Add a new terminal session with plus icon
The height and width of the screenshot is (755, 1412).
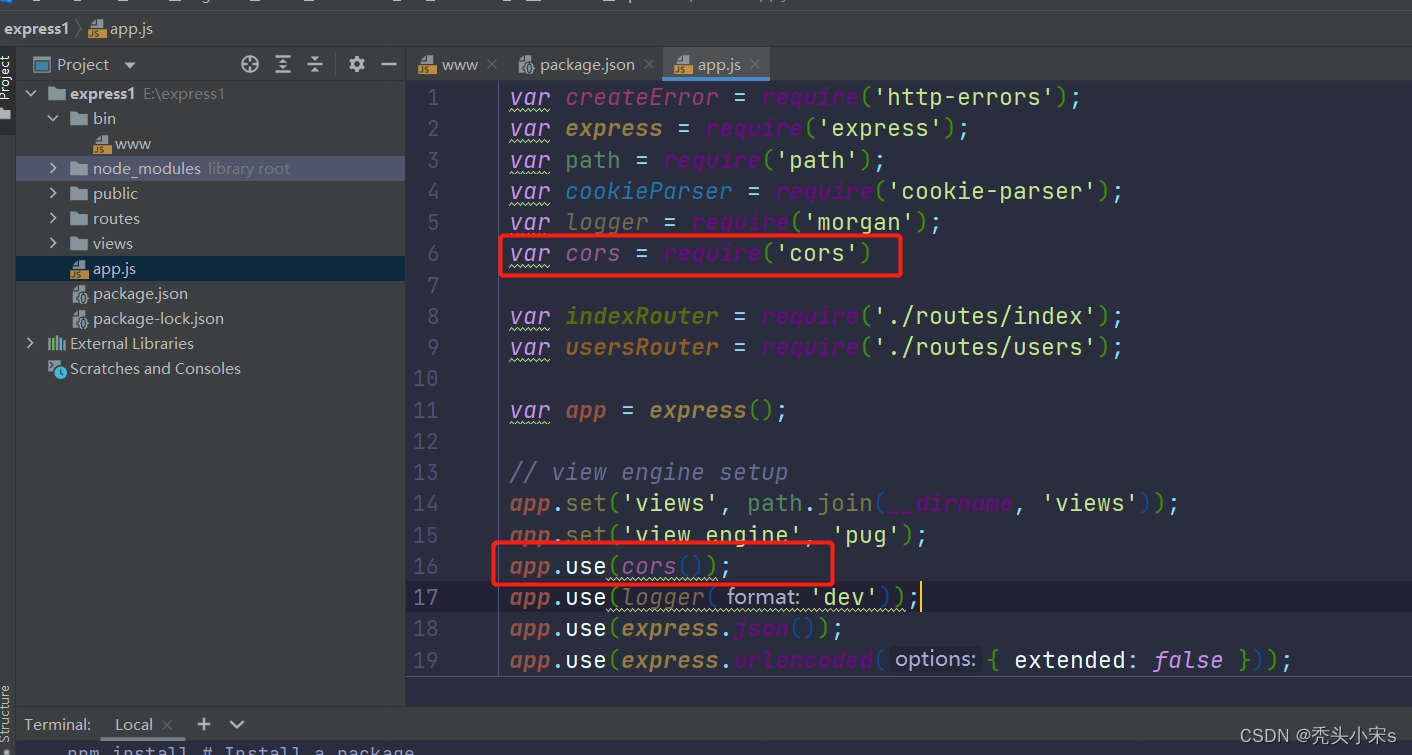203,724
